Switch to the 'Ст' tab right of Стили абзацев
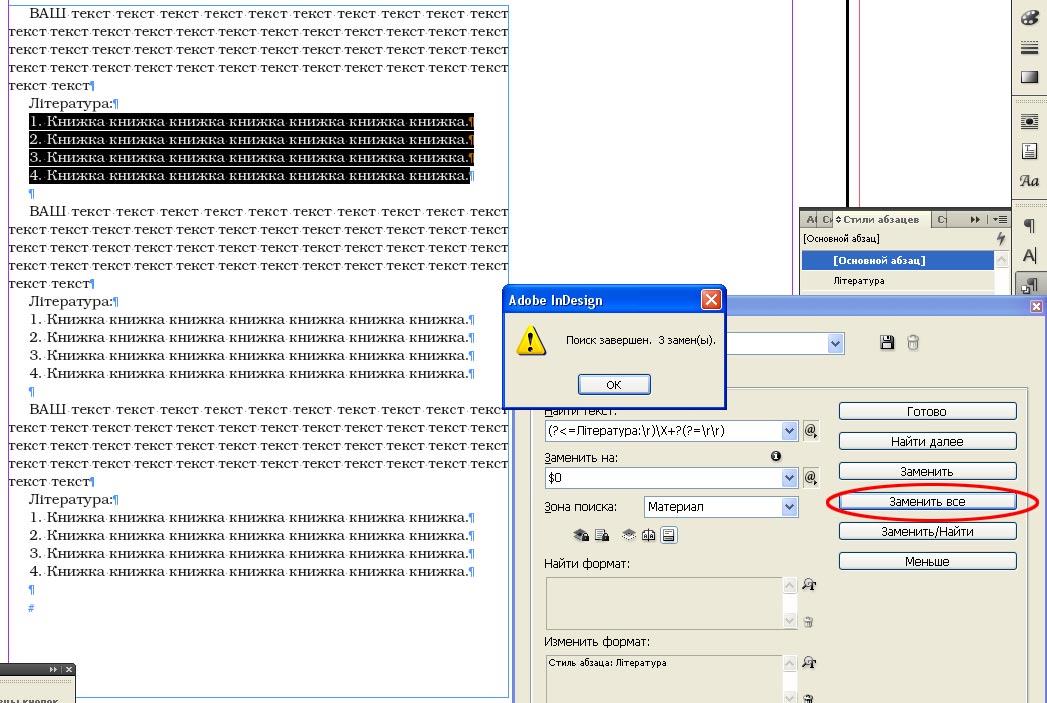The height and width of the screenshot is (703, 1047). pyautogui.click(x=941, y=219)
